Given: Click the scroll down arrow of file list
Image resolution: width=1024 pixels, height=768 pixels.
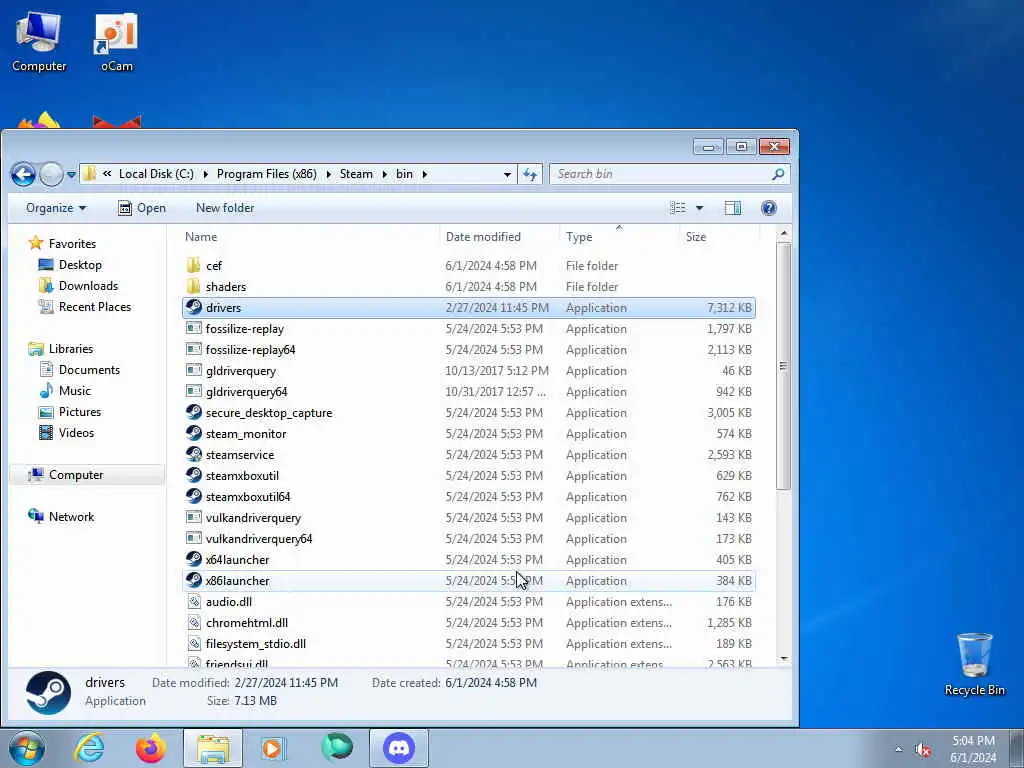Looking at the screenshot, I should (x=784, y=659).
